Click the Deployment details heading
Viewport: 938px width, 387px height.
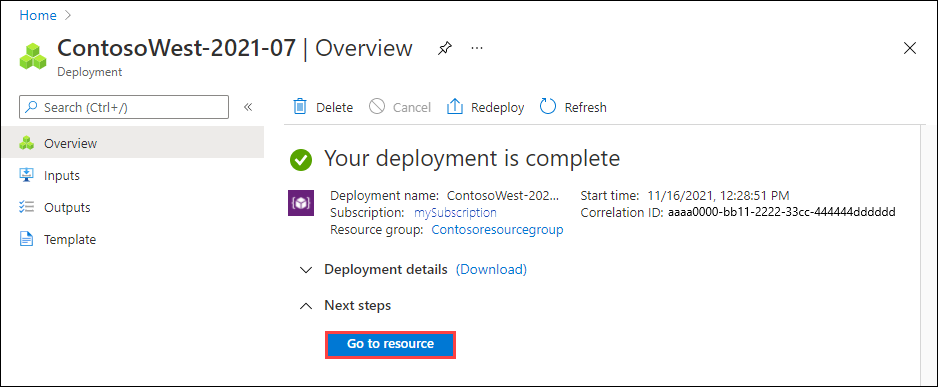[x=386, y=269]
